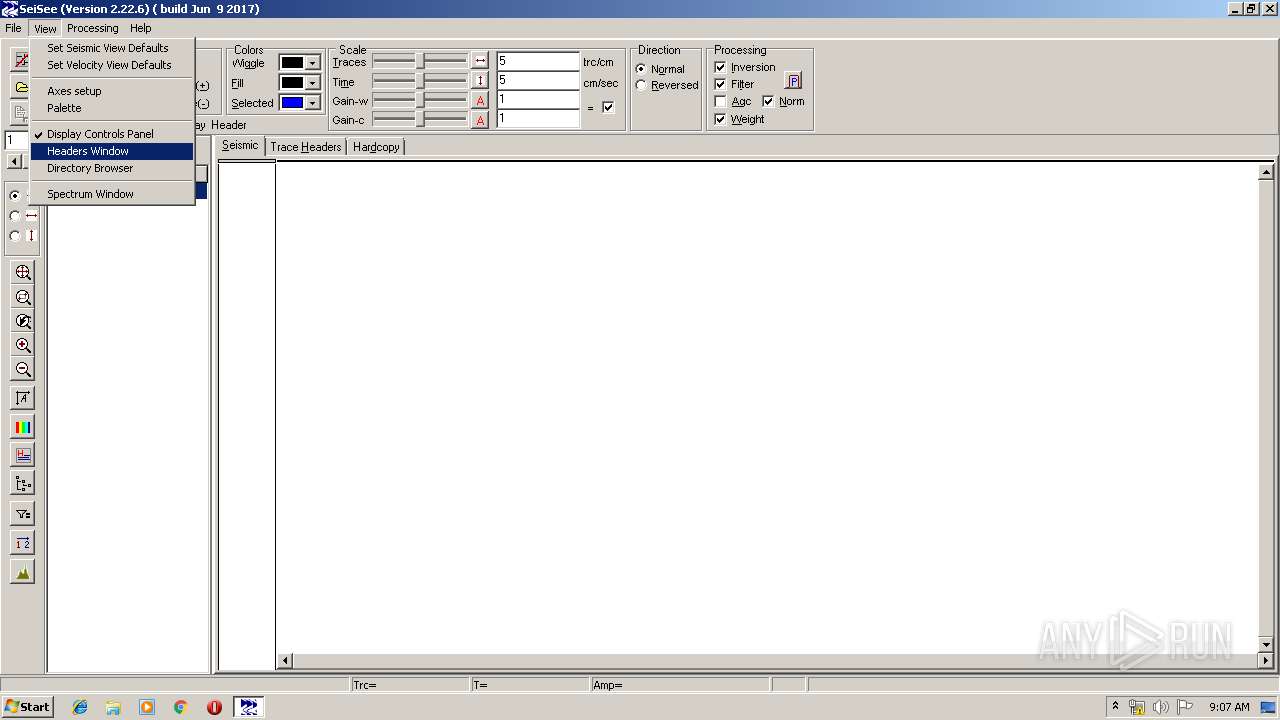Image resolution: width=1280 pixels, height=720 pixels.
Task: Switch to the Seismic tab
Action: 240,146
